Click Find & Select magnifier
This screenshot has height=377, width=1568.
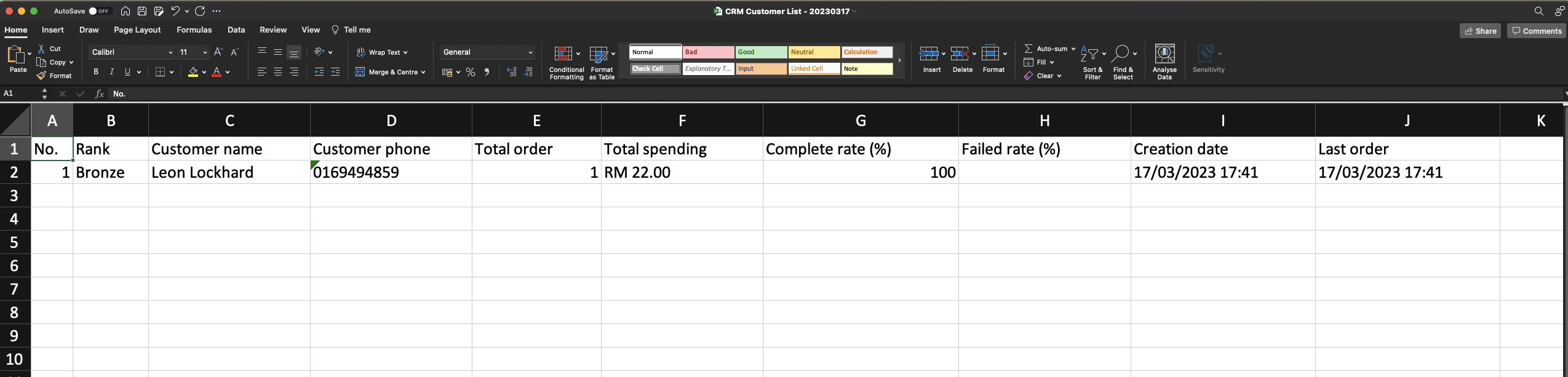click(1122, 55)
